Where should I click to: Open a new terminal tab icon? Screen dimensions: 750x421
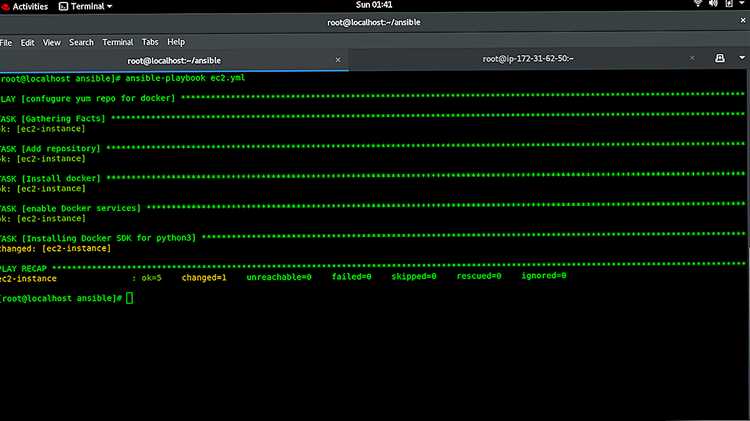[x=719, y=58]
